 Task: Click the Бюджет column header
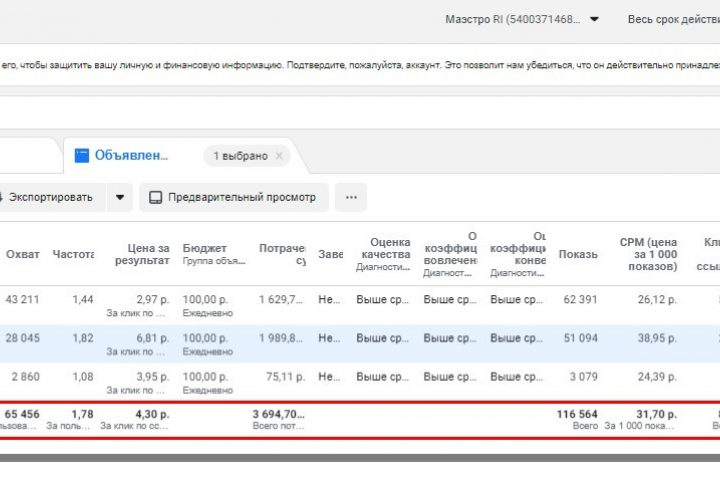click(x=204, y=248)
